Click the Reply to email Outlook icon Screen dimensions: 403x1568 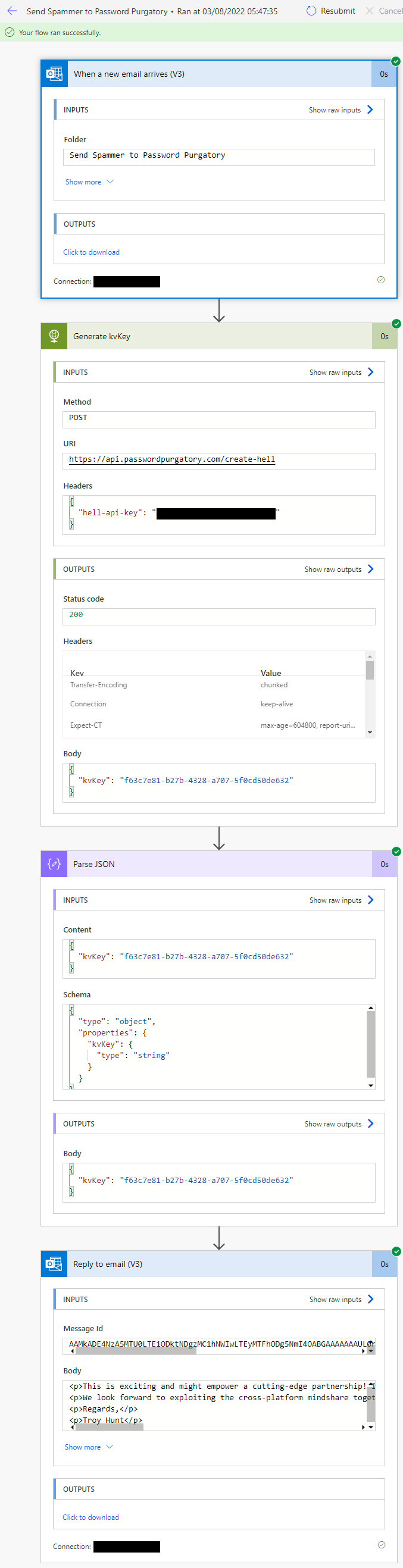point(54,1264)
